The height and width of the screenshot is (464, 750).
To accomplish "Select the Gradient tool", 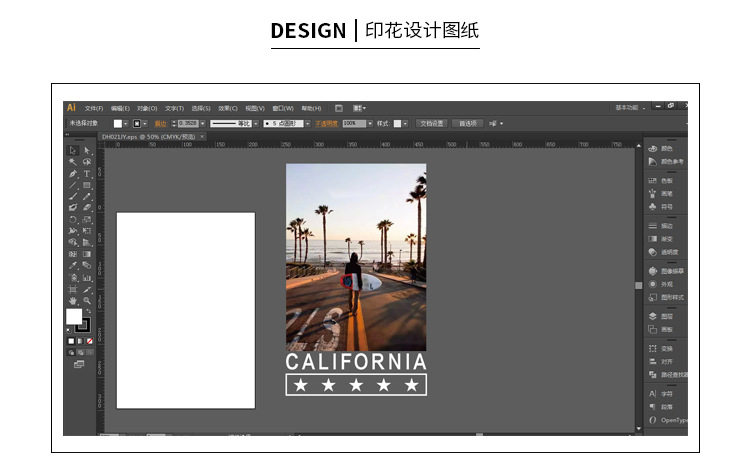I will (87, 254).
